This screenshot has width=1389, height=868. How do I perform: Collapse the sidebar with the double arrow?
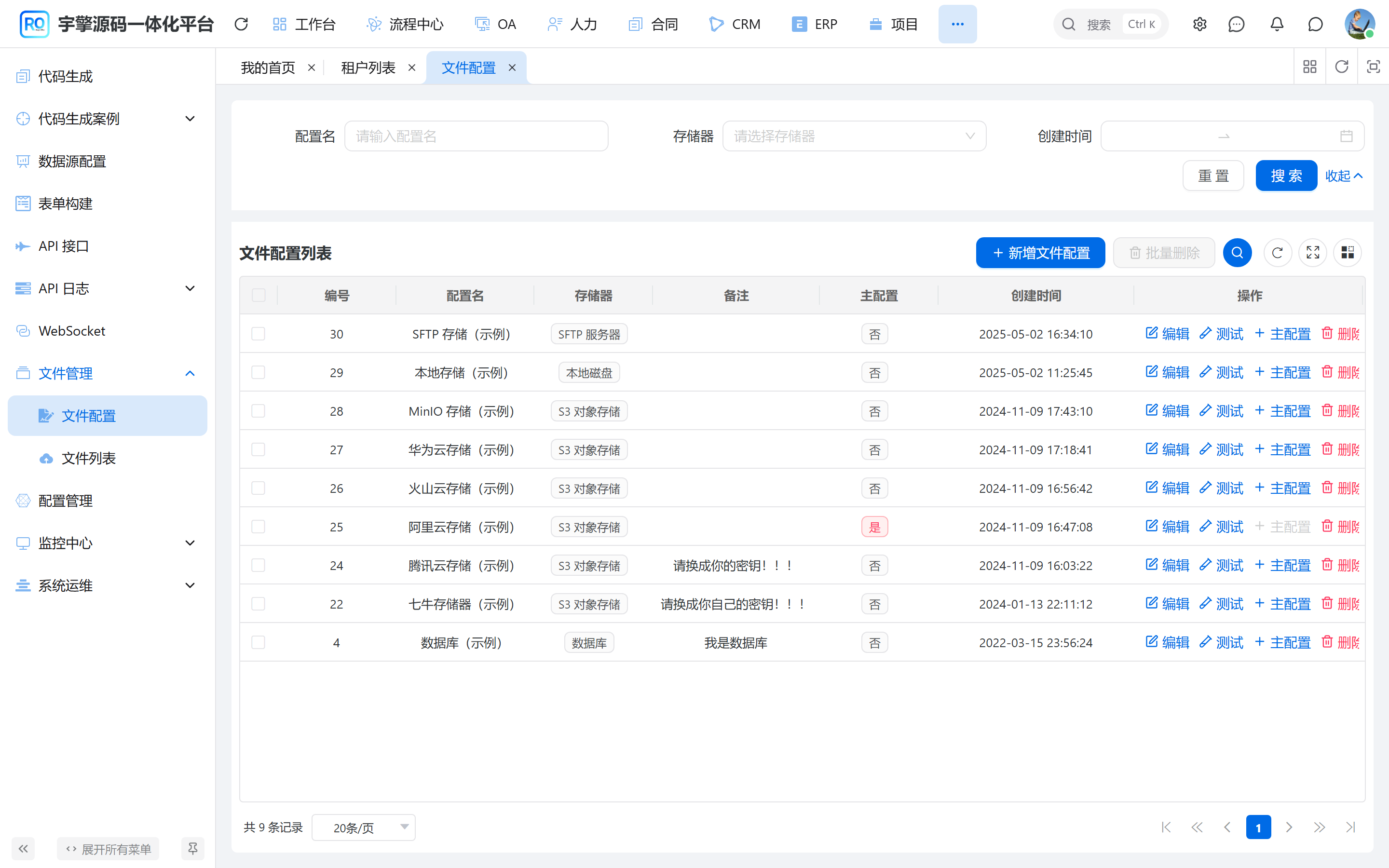[x=23, y=849]
